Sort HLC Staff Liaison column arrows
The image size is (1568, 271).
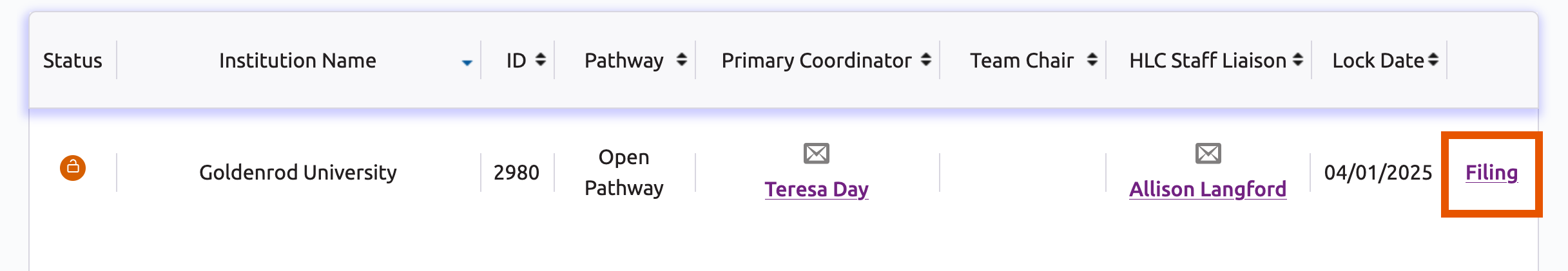pyautogui.click(x=1297, y=60)
